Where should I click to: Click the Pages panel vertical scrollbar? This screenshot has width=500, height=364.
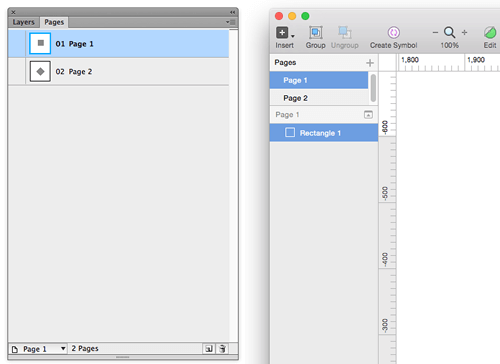tap(234, 185)
